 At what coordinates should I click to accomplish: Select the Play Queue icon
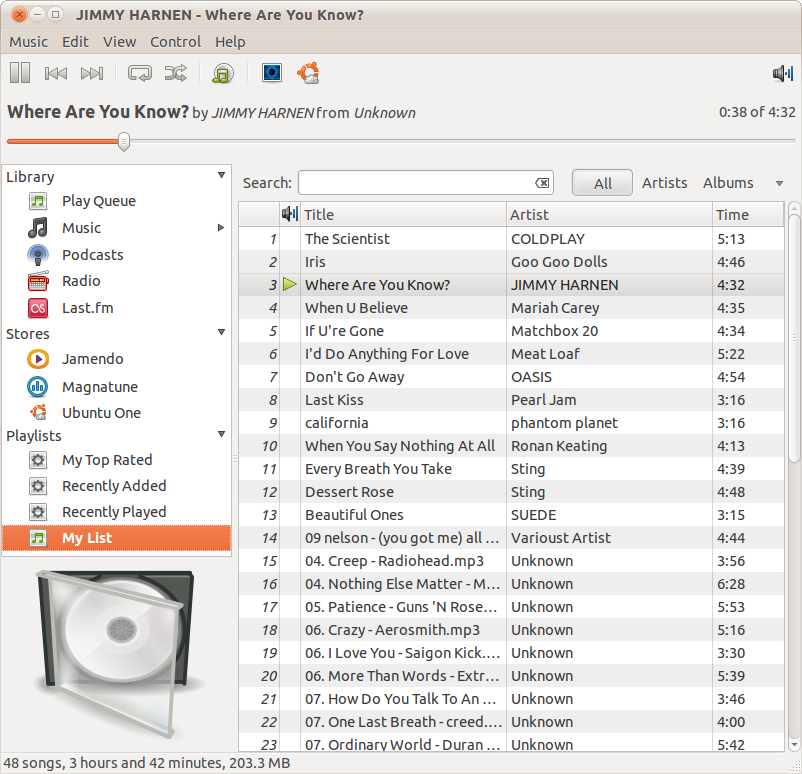[38, 201]
